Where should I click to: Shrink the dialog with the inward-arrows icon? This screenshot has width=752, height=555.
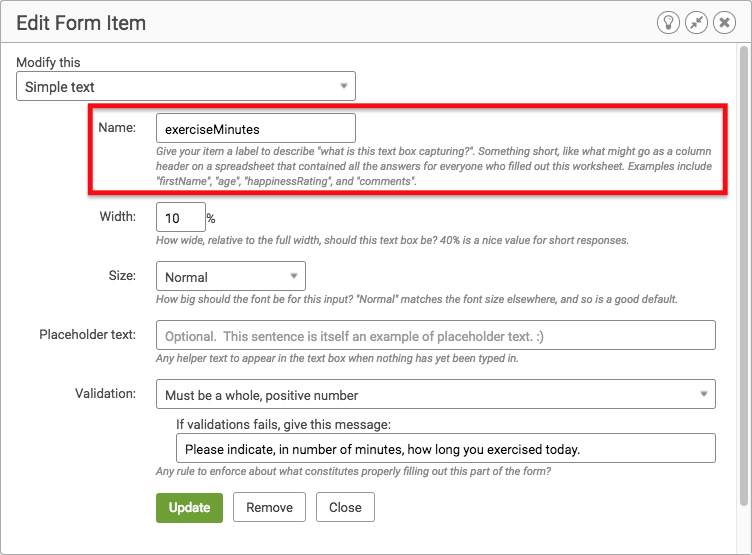(696, 23)
